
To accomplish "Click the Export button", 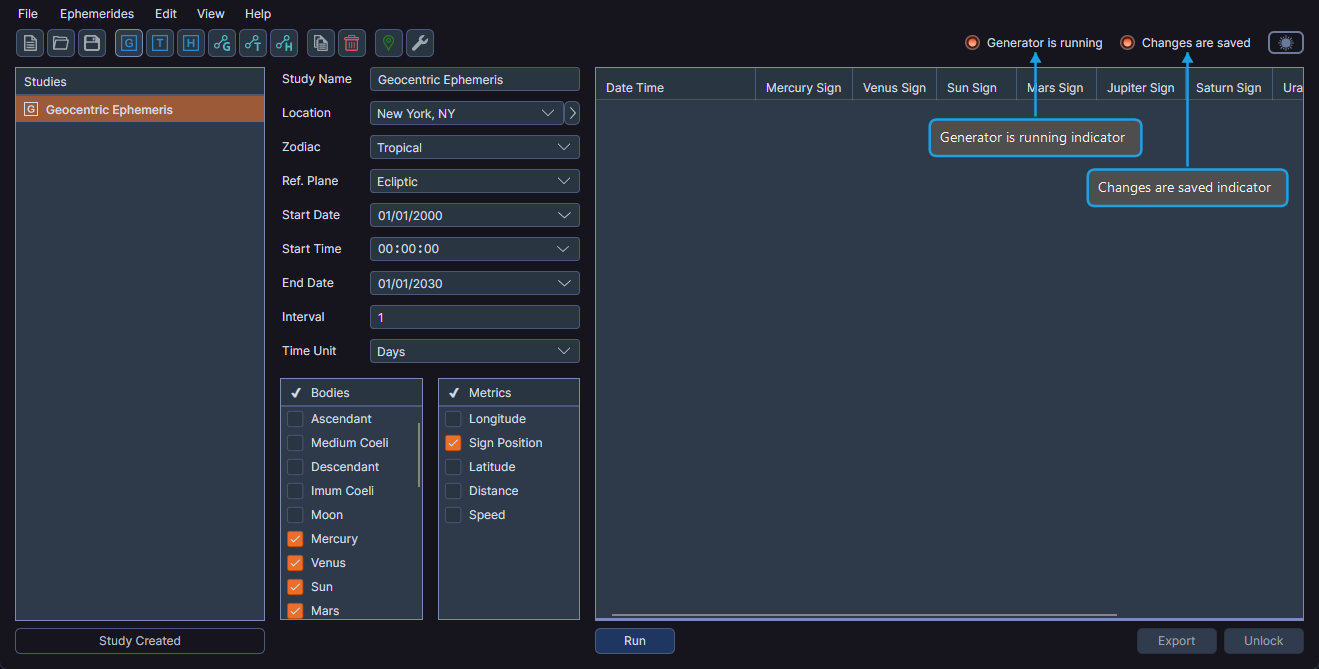I will point(1176,640).
